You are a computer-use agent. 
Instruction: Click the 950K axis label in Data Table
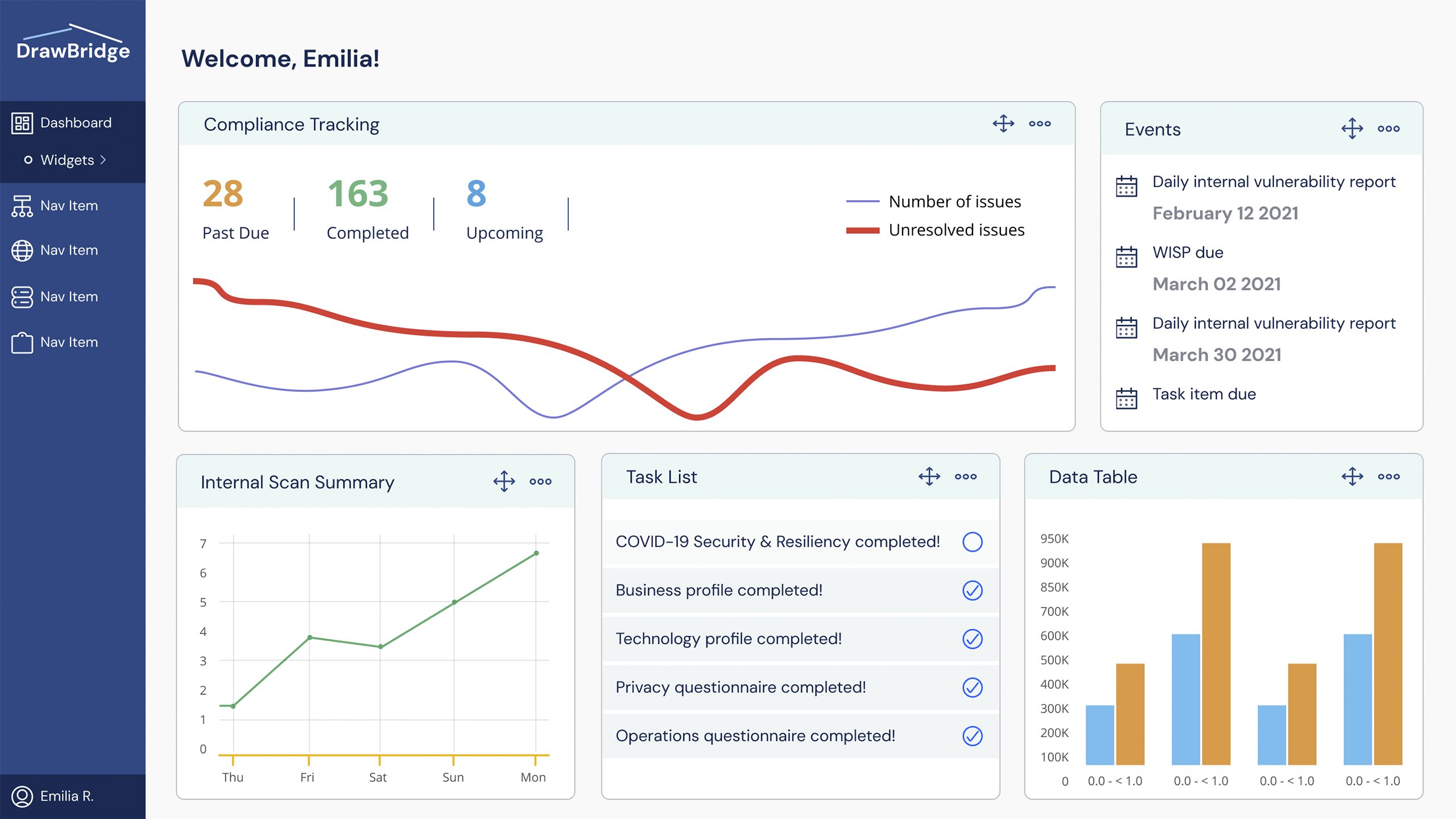point(1054,539)
